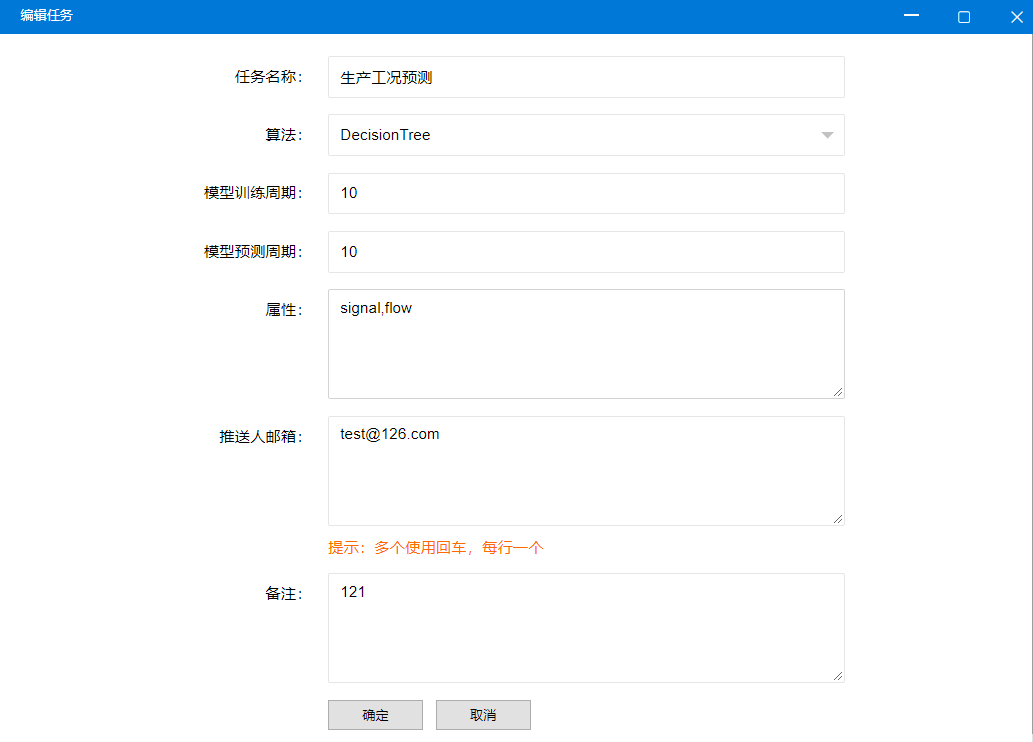The image size is (1033, 742).
Task: Click resize grip of 备注 text area
Action: 838,676
